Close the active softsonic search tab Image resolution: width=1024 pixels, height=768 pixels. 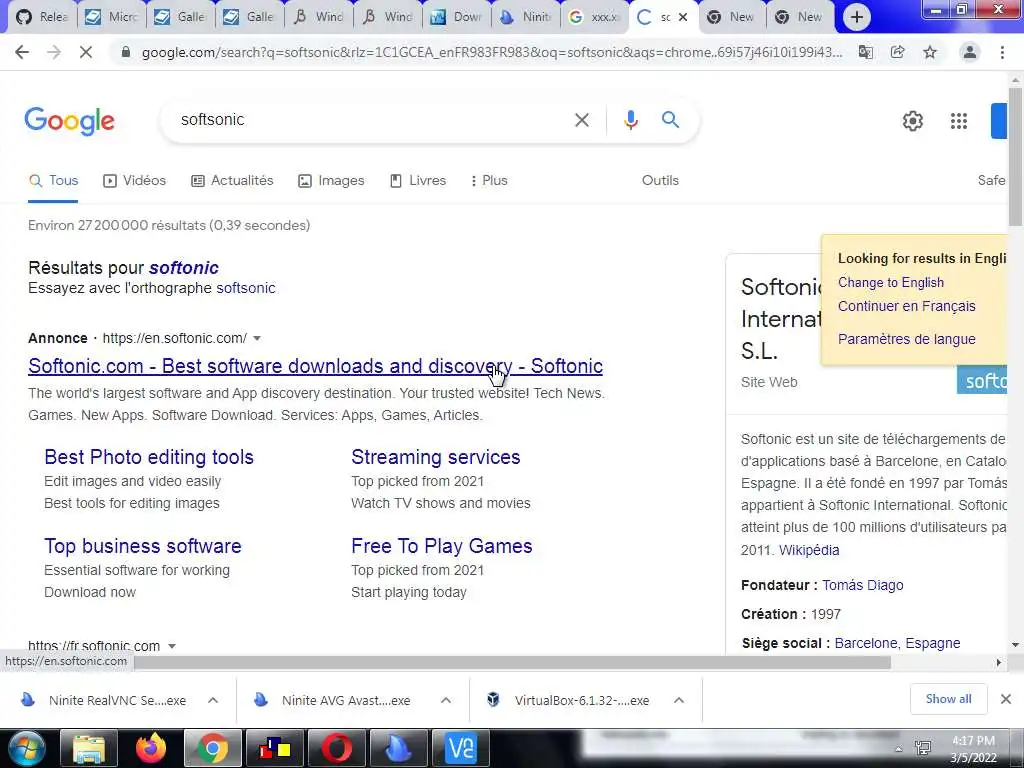click(683, 17)
